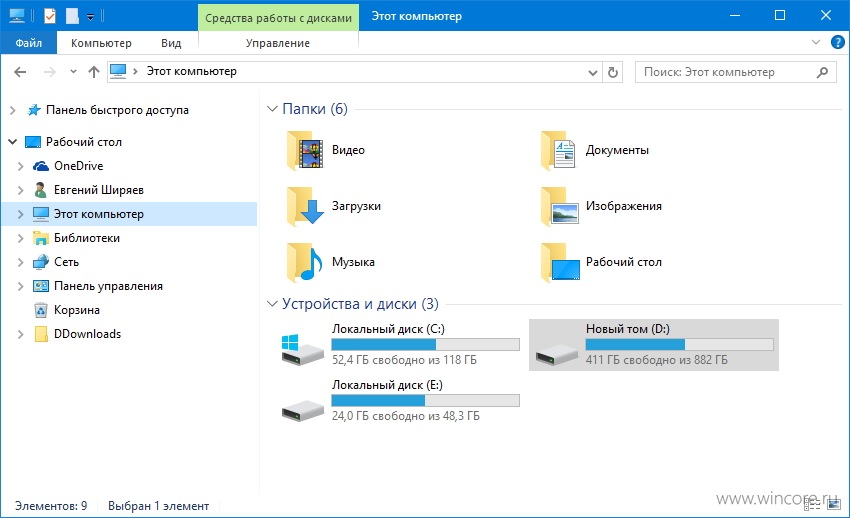The image size is (850, 518).
Task: Select OneDrive in the navigation pane
Action: pos(79,166)
